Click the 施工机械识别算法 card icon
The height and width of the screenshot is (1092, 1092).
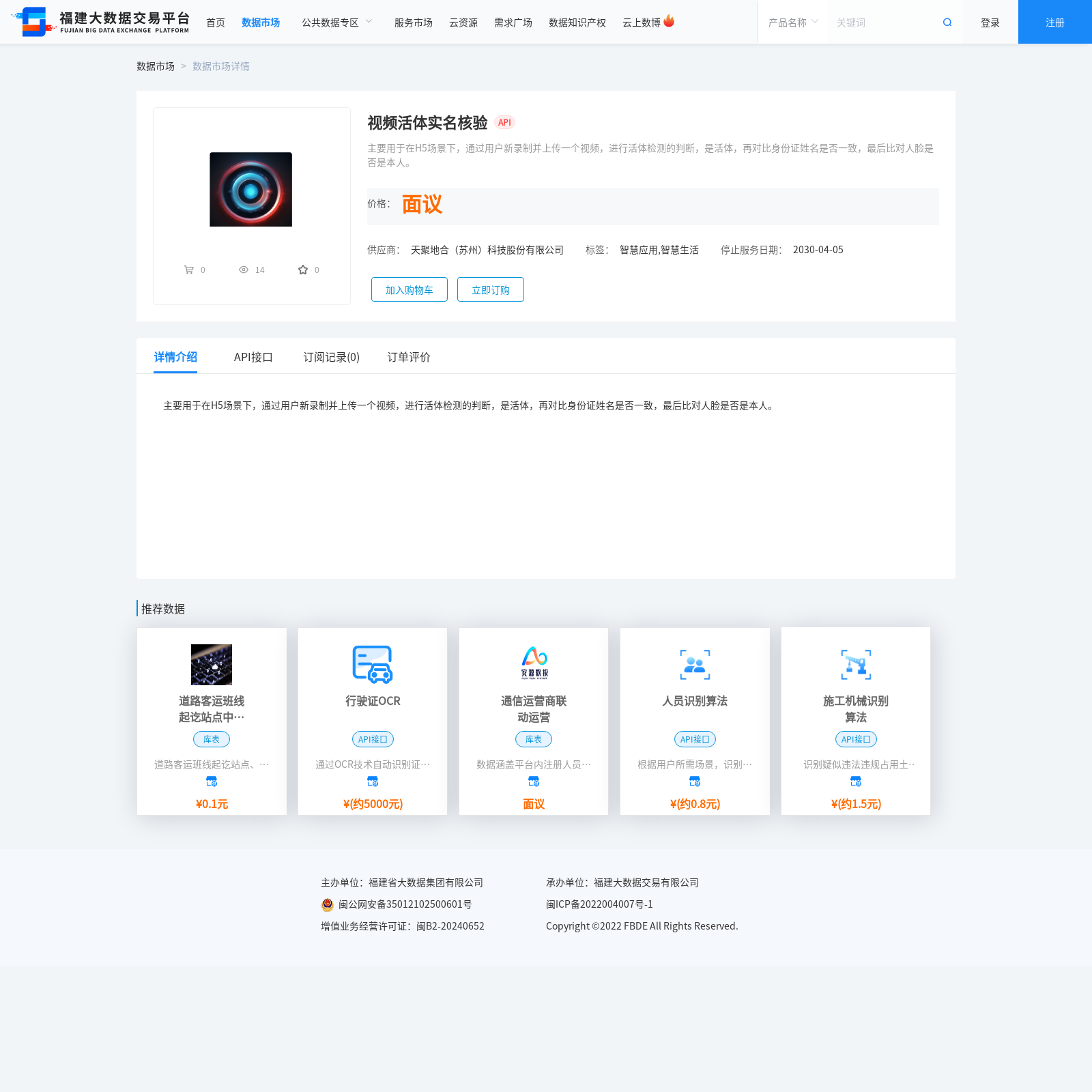coord(856,665)
